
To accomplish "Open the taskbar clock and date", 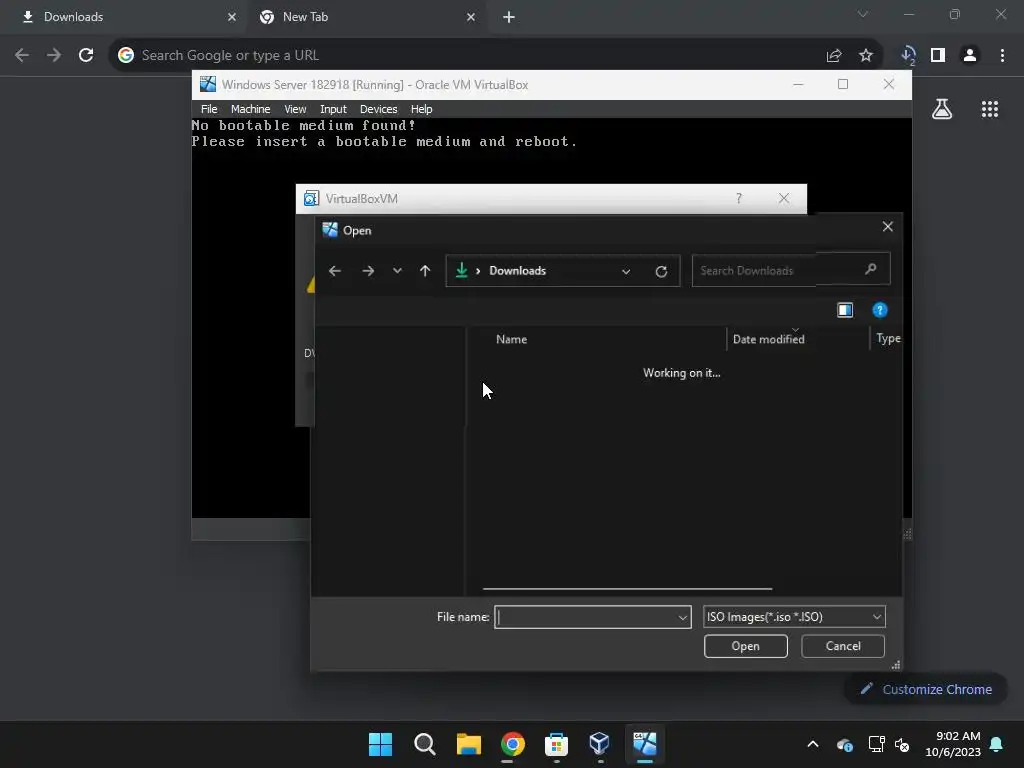I will [953, 744].
